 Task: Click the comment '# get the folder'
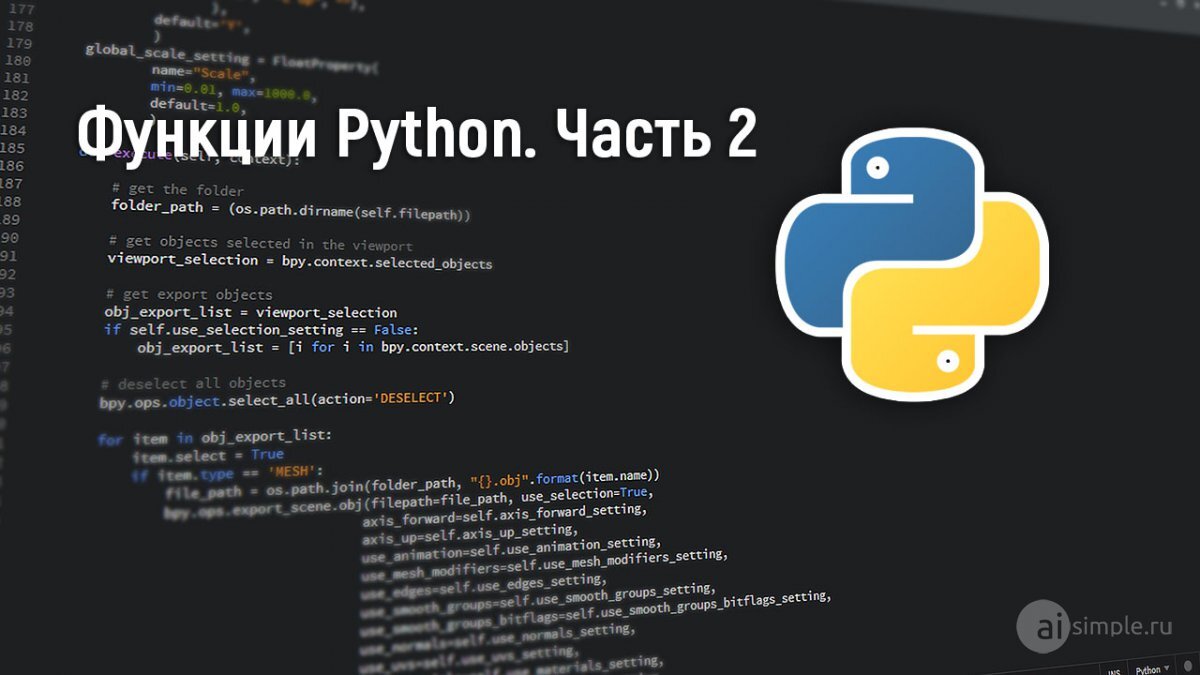tap(178, 189)
